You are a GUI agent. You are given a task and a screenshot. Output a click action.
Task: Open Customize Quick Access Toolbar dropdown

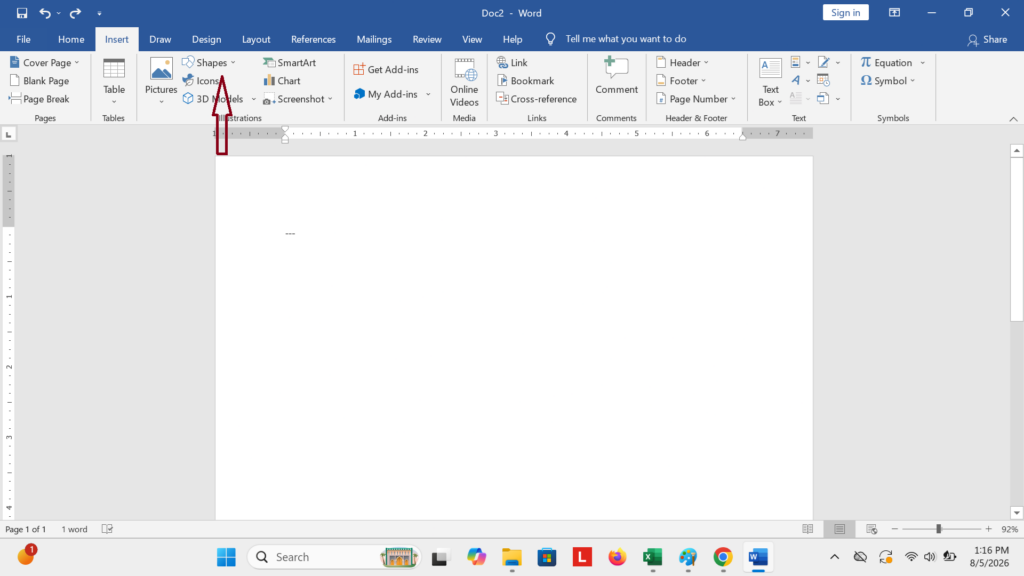pos(99,13)
